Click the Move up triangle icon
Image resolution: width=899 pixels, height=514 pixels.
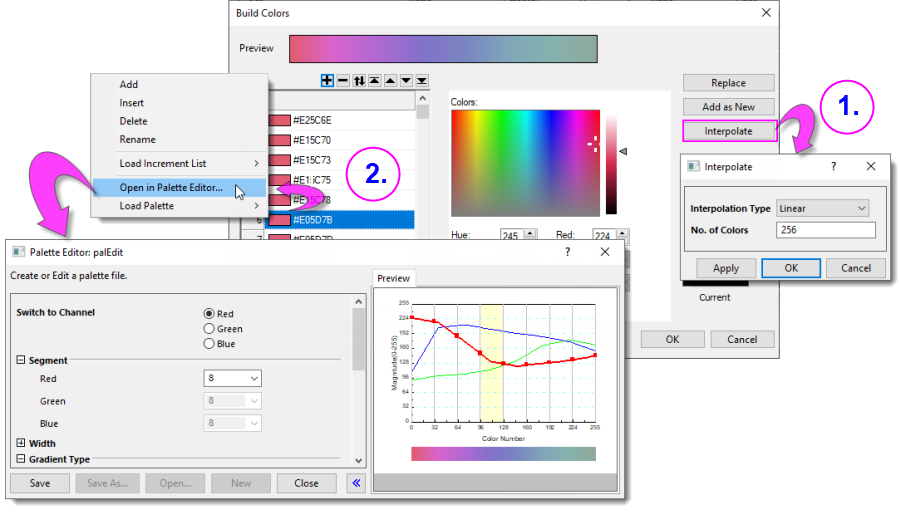click(390, 81)
